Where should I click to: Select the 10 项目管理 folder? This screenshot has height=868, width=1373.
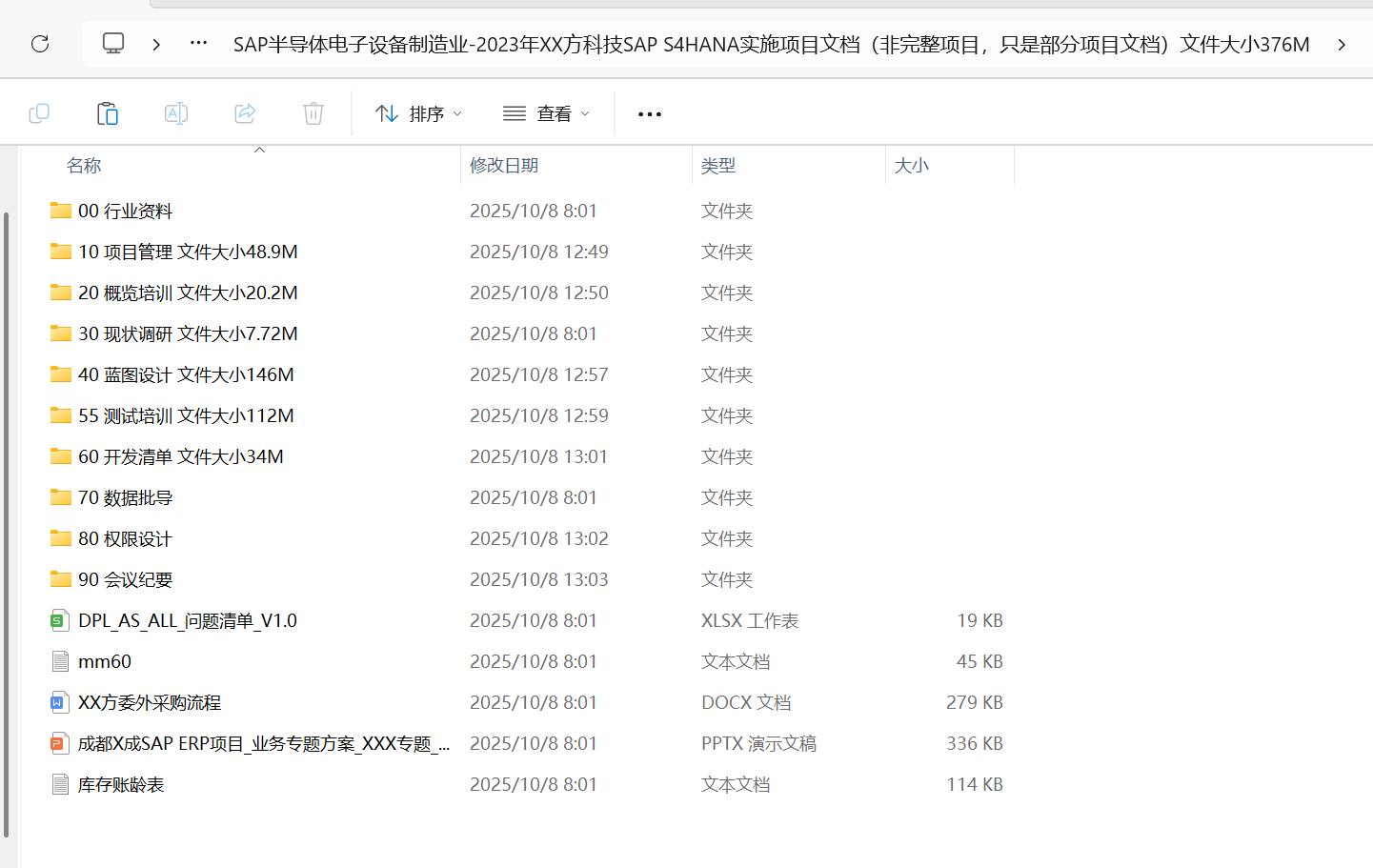[188, 252]
